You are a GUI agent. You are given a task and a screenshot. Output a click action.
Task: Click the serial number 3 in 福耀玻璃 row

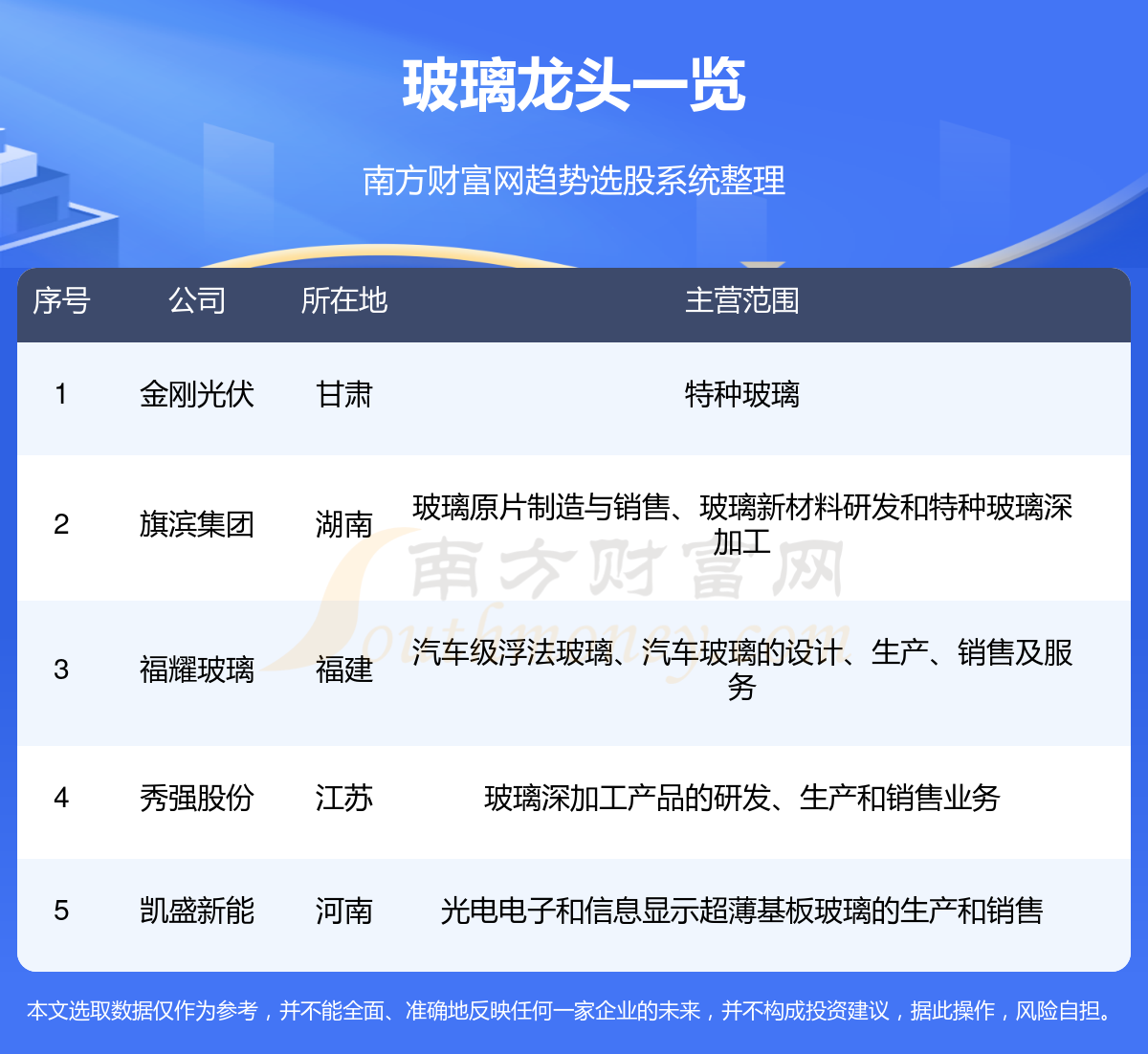coord(61,670)
